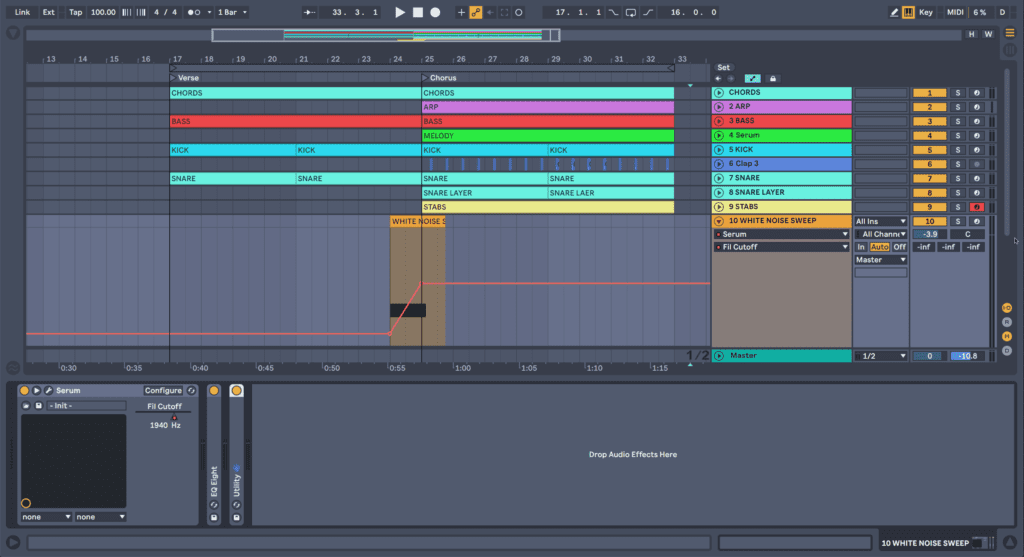Viewport: 1024px width, 557px height.
Task: Unfold Serum device parameters with its triangle
Action: [x=37, y=390]
